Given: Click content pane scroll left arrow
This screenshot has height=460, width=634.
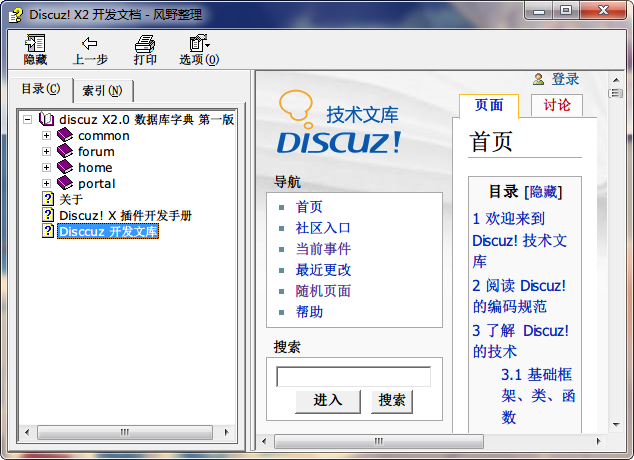Looking at the screenshot, I should pos(264,441).
